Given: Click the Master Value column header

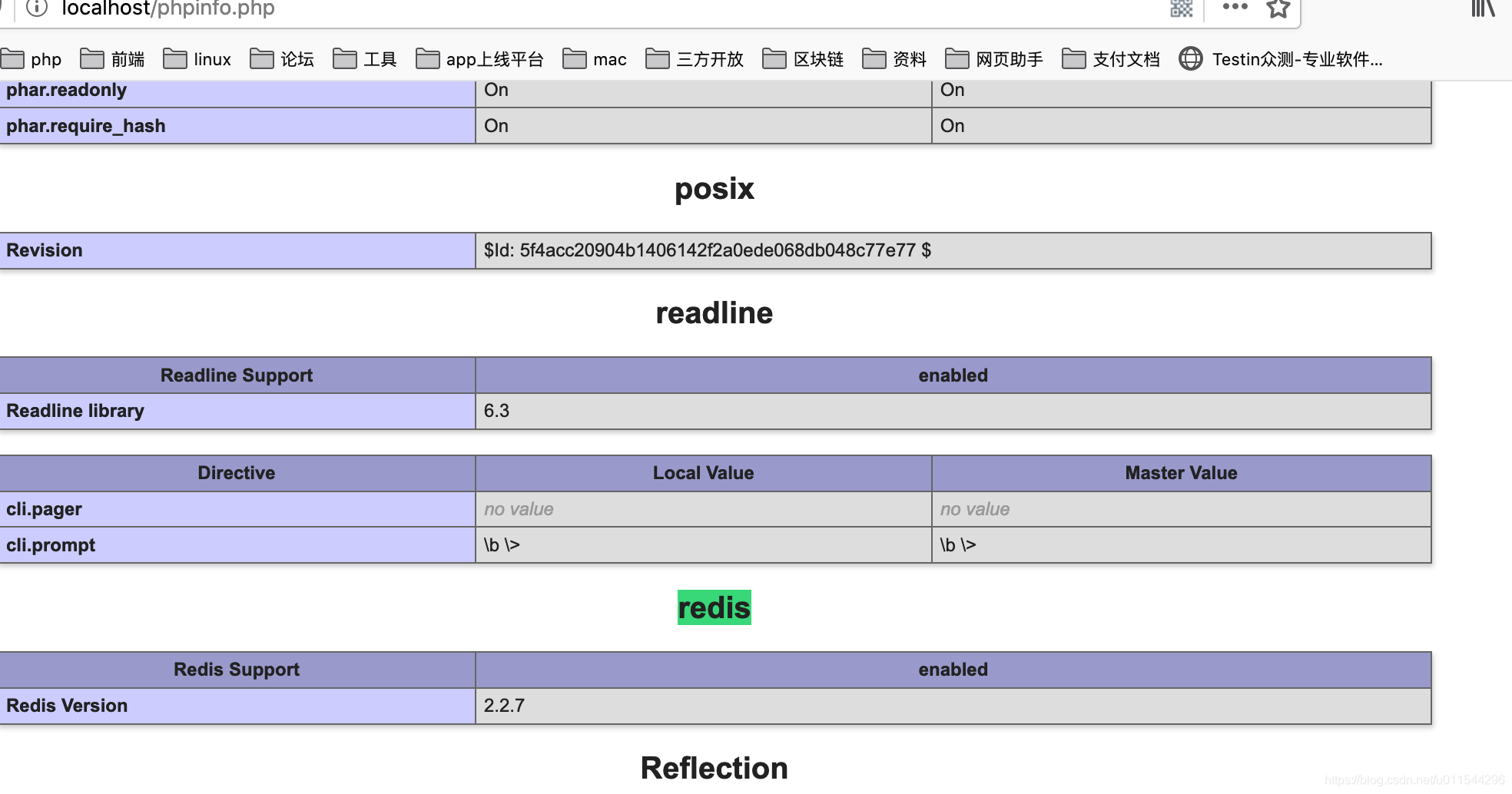Looking at the screenshot, I should pos(1182,473).
